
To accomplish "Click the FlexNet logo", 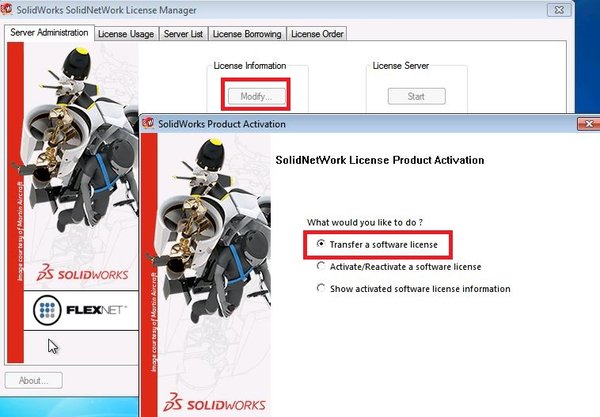I will (78, 311).
